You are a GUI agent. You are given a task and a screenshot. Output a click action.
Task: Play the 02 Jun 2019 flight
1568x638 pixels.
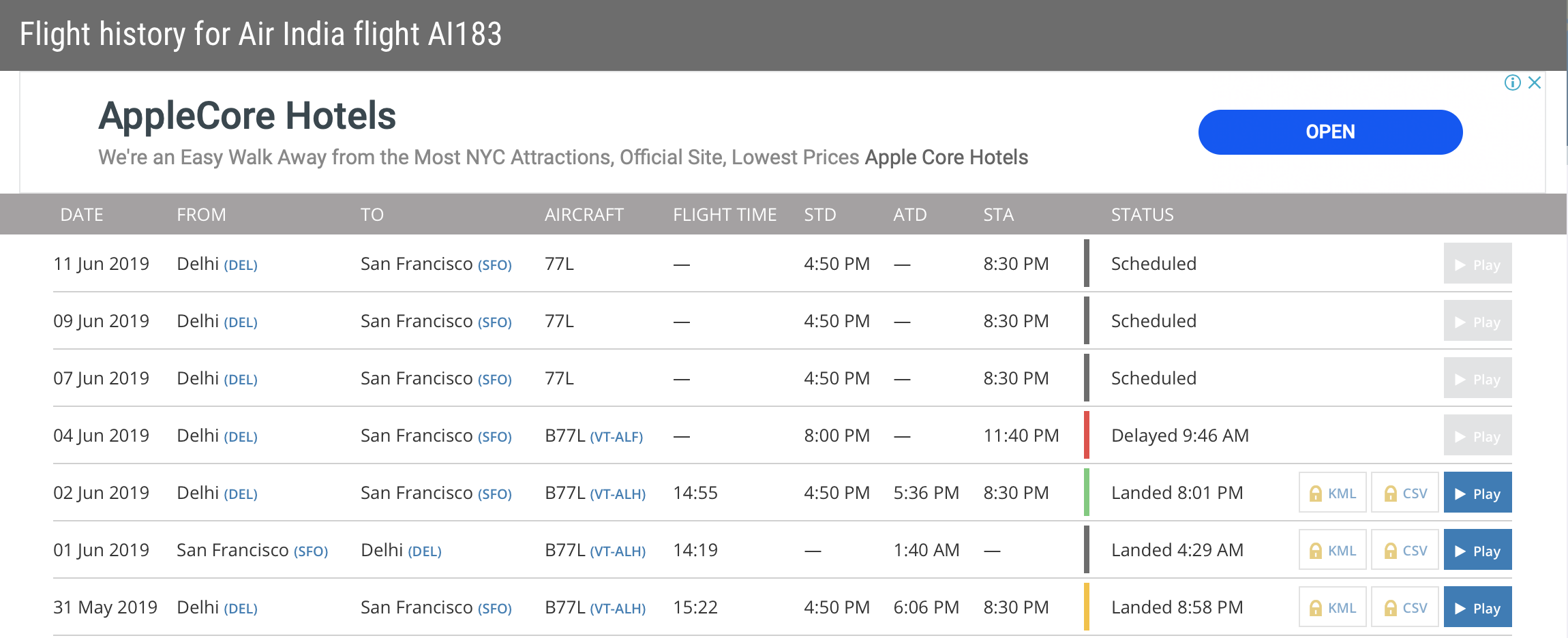[1477, 493]
